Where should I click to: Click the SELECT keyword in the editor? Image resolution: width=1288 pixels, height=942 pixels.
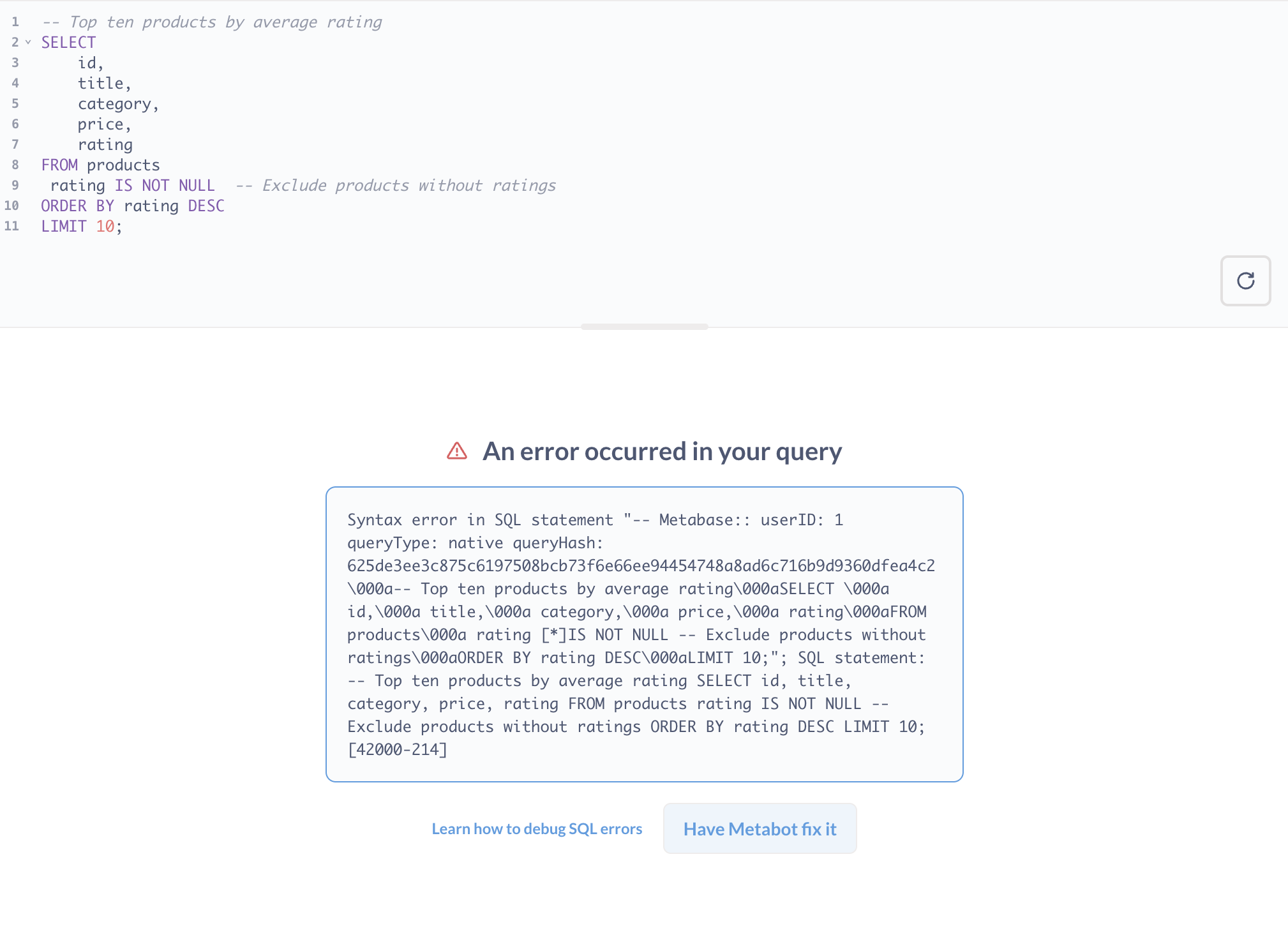tap(68, 42)
